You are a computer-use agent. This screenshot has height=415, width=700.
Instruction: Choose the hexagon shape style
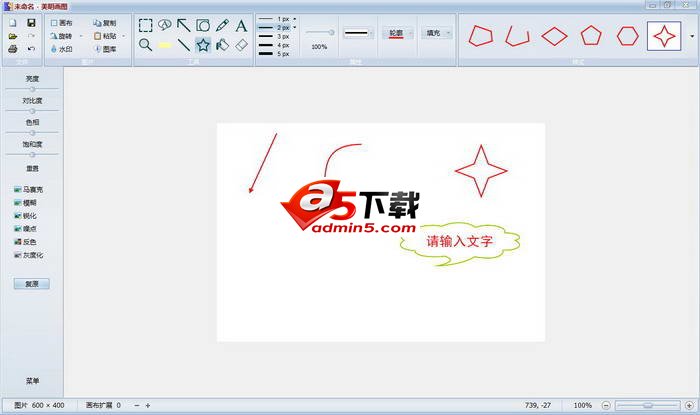628,36
